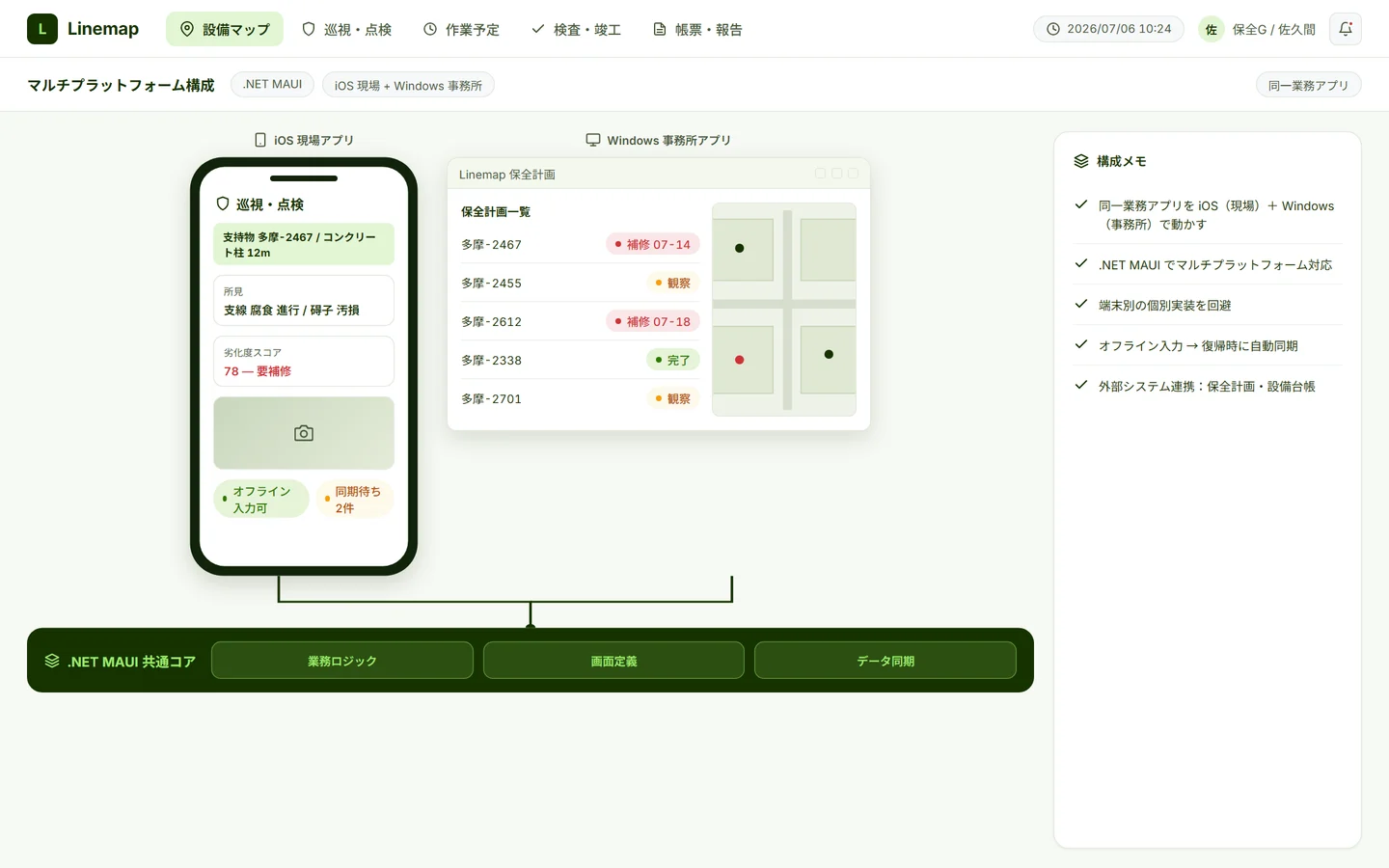The image size is (1389, 868).
Task: Click the 同期待ち 2件 badge
Action: (355, 499)
